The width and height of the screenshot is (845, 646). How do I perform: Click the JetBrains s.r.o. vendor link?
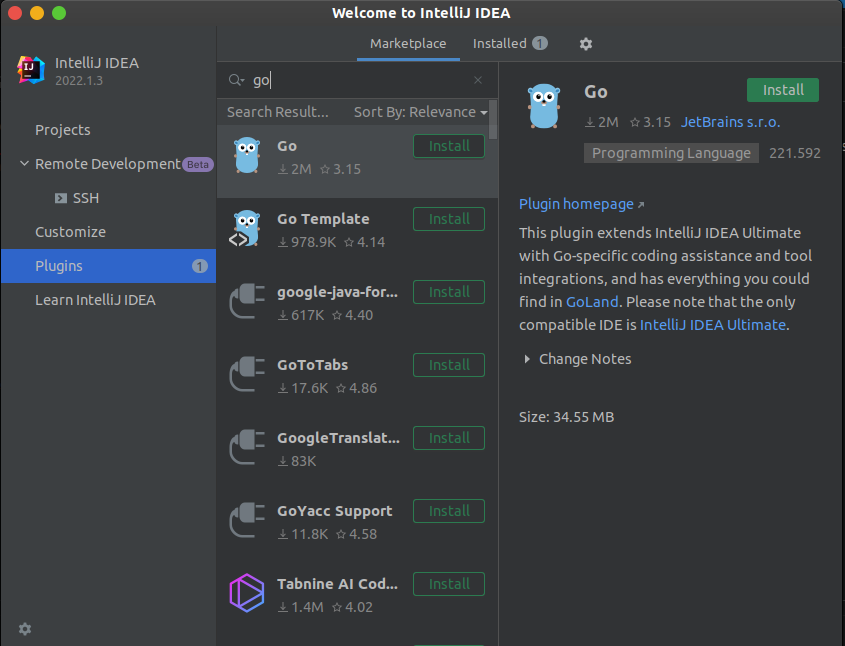(730, 122)
